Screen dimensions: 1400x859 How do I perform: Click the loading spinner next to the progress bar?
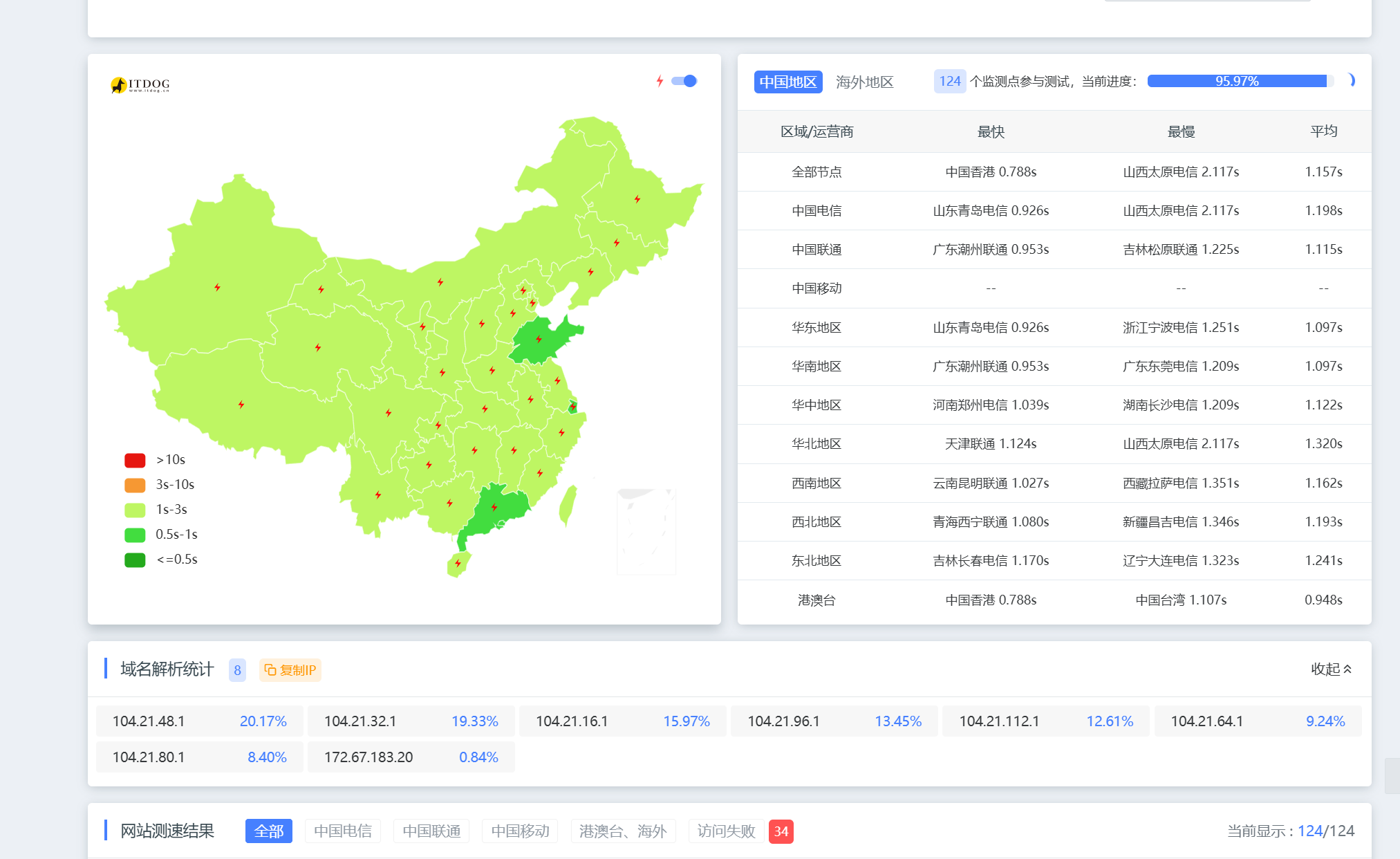(x=1350, y=81)
